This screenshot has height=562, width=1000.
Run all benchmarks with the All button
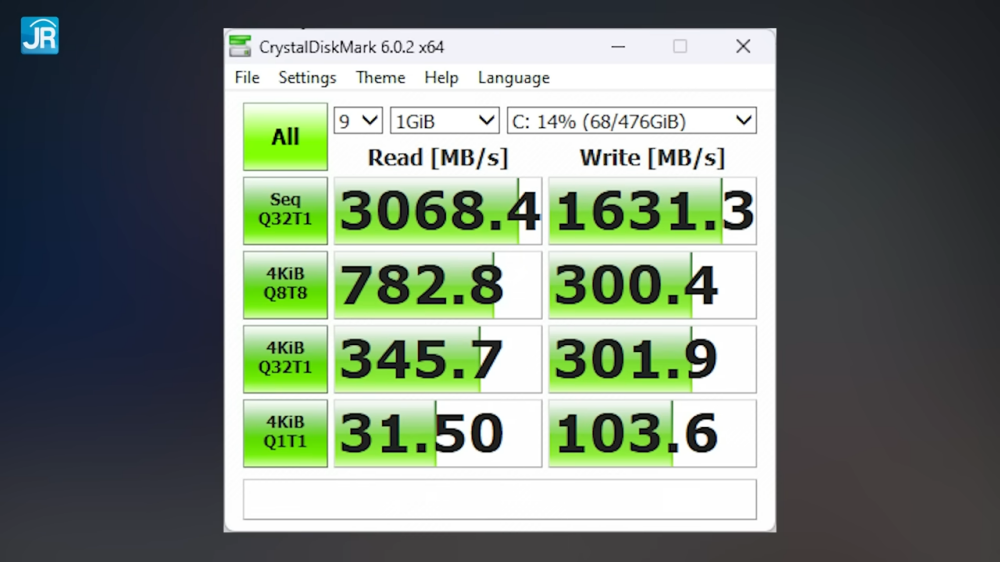[285, 137]
